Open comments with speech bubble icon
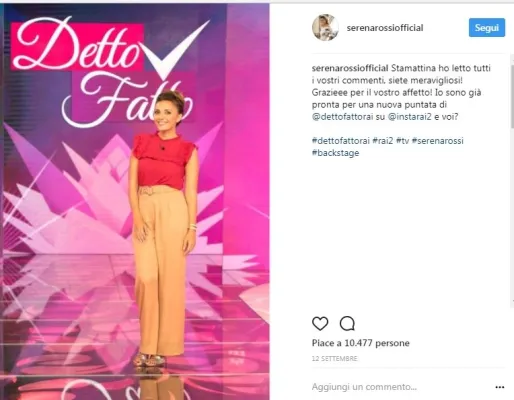 347,323
